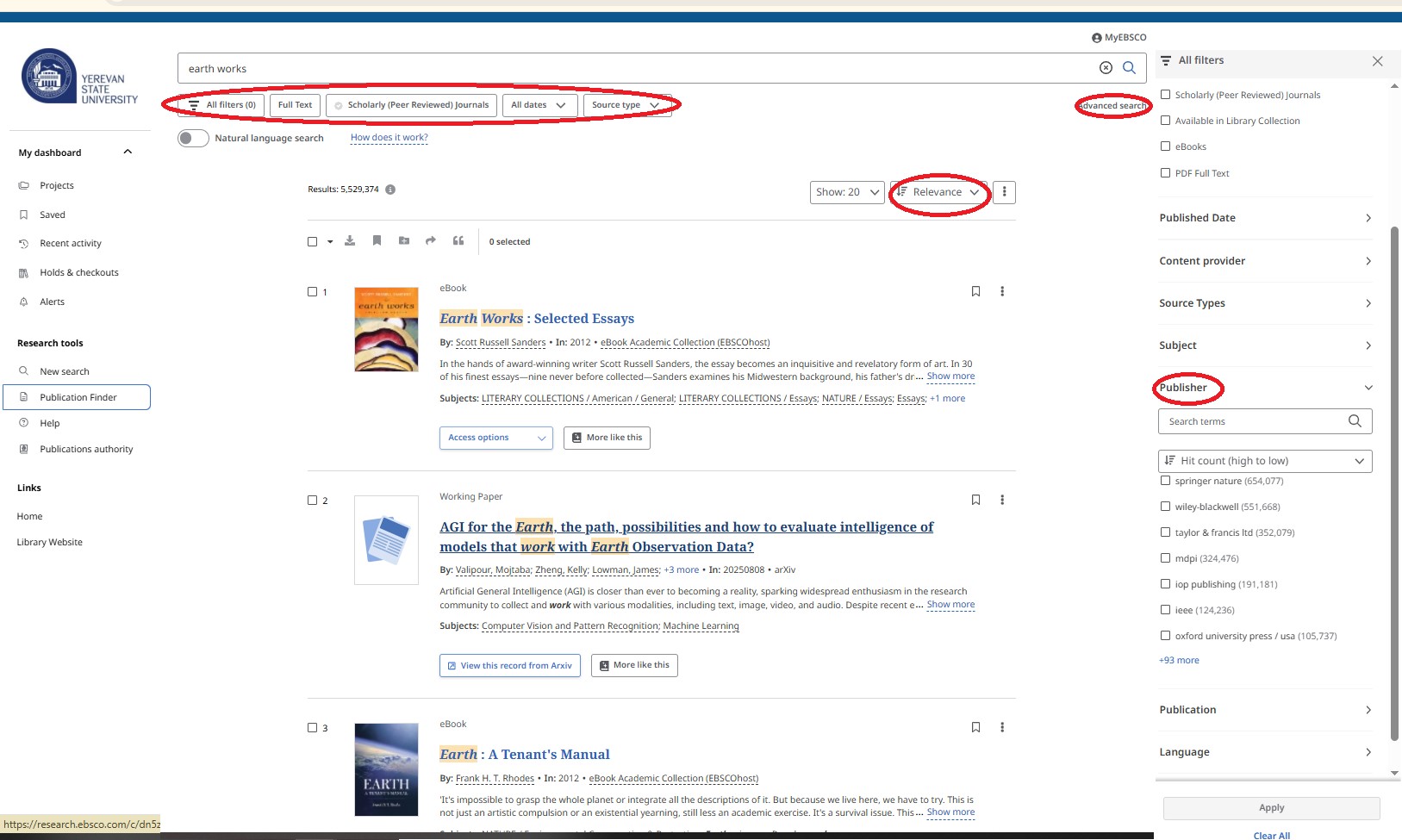
Task: Check eBooks filter
Action: pyautogui.click(x=1166, y=146)
